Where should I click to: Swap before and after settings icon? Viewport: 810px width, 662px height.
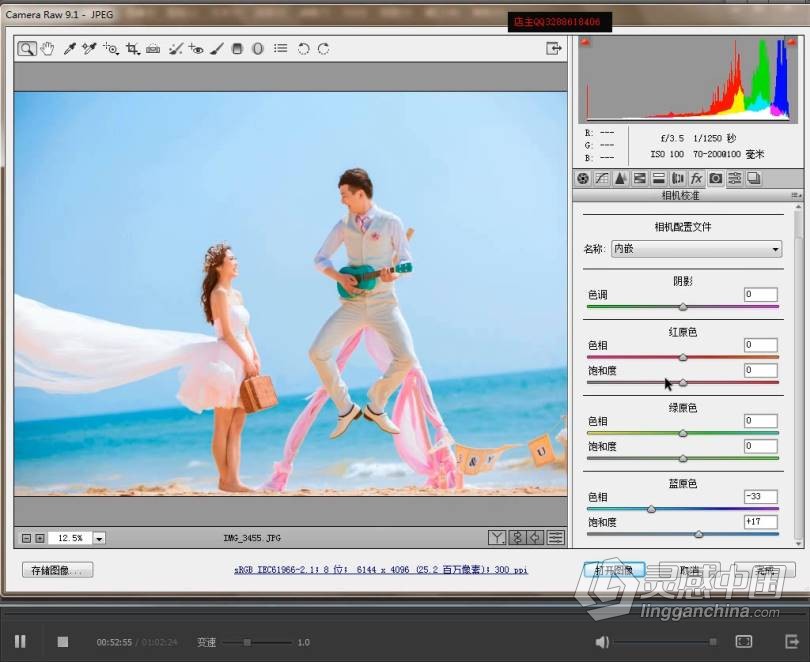point(517,538)
